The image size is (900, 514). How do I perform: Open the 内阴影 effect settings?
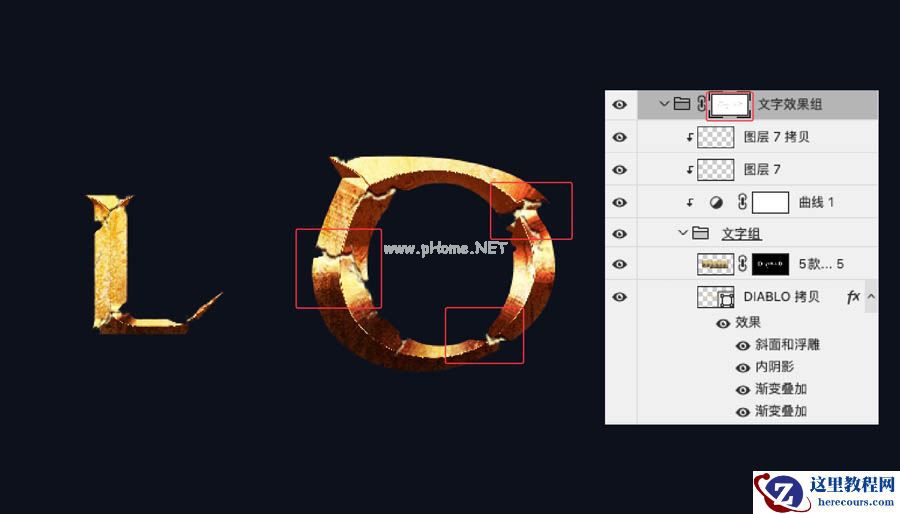click(x=774, y=367)
